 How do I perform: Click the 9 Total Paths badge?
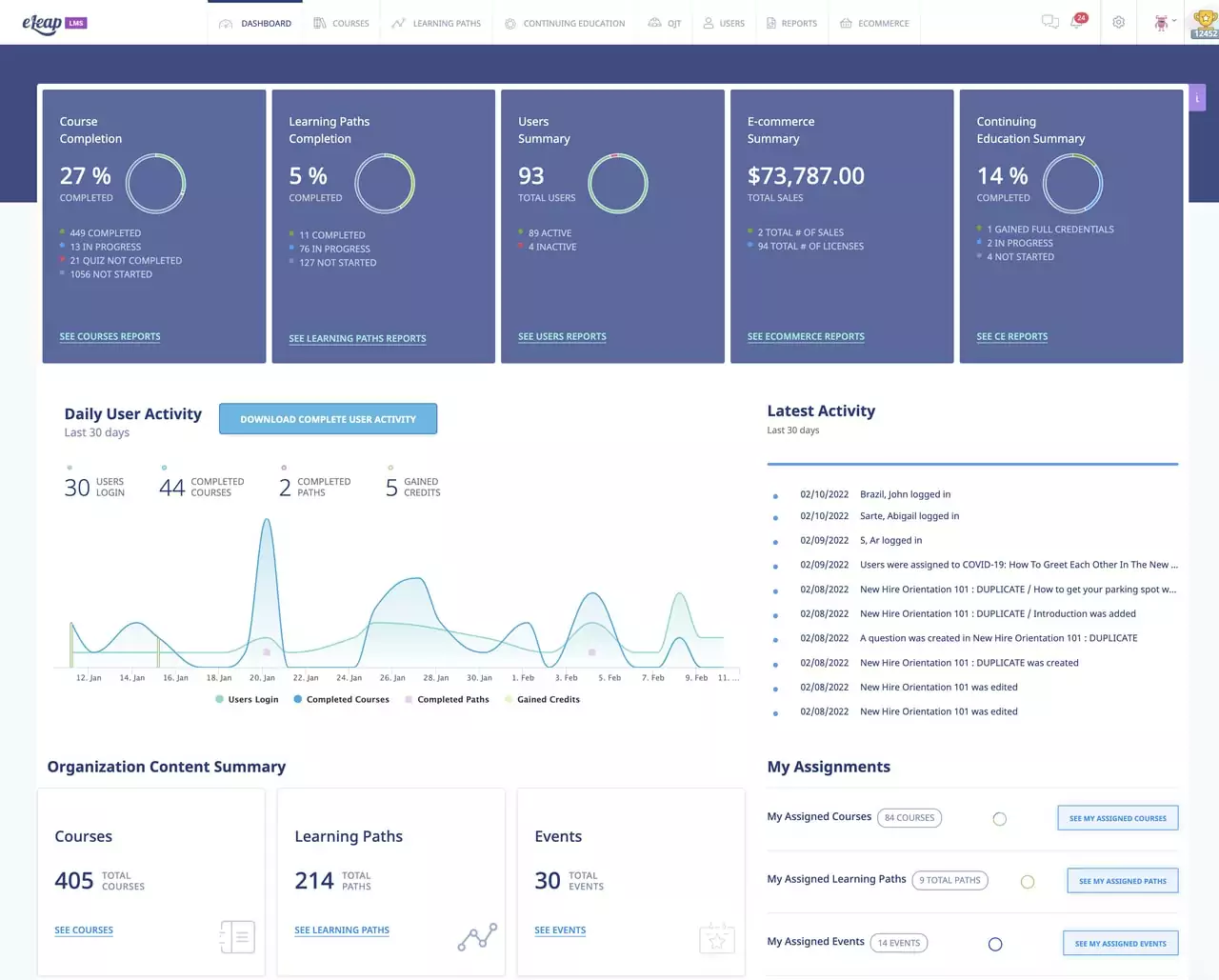tap(949, 880)
